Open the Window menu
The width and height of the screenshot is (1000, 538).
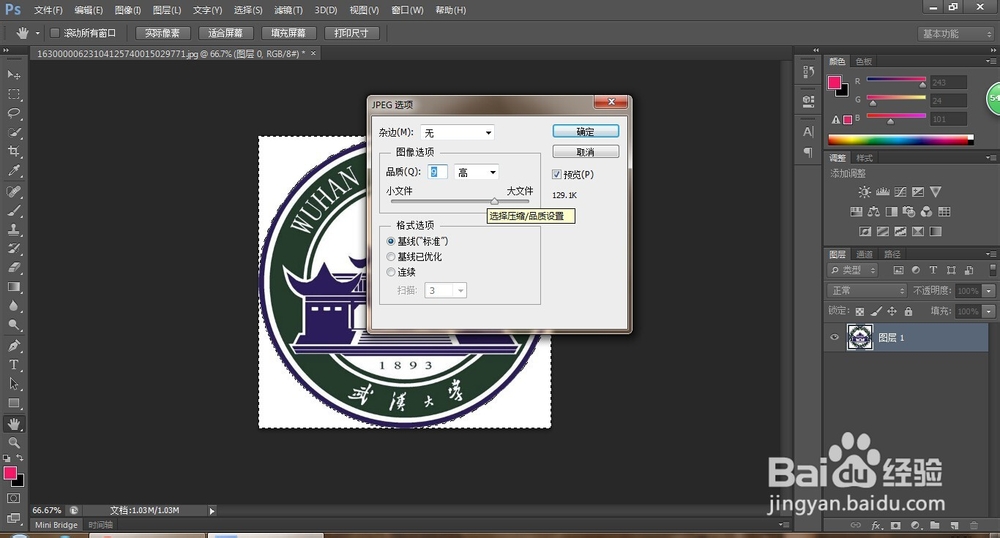pos(407,10)
